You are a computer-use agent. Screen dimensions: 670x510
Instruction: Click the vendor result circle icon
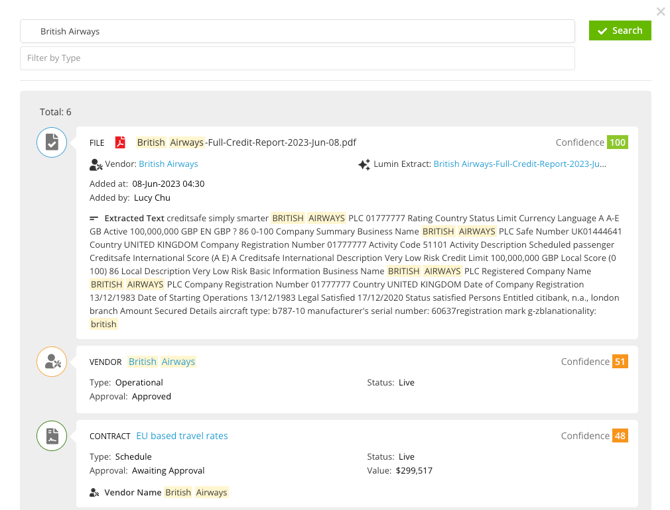[x=52, y=362]
